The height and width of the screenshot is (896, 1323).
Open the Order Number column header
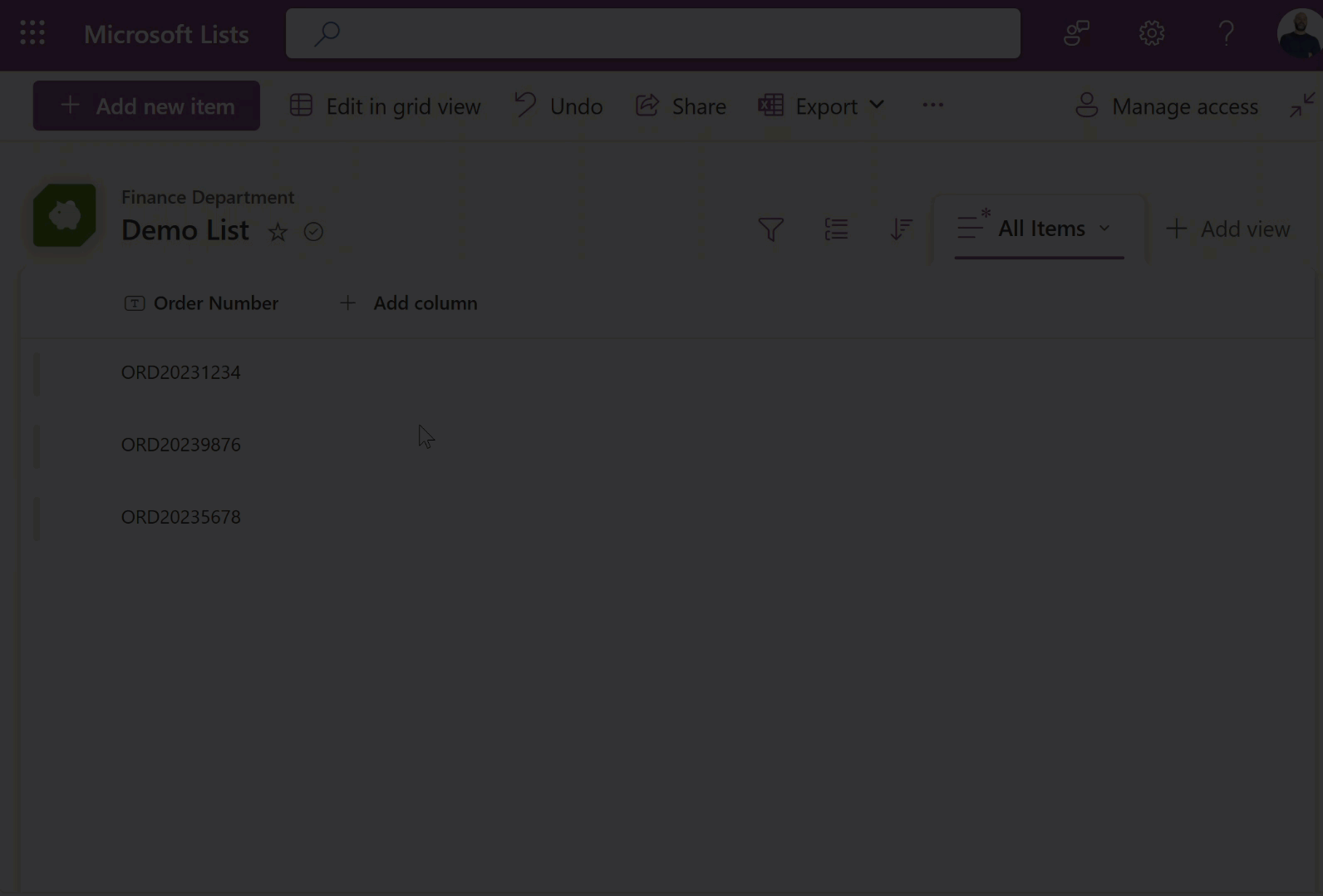click(201, 303)
